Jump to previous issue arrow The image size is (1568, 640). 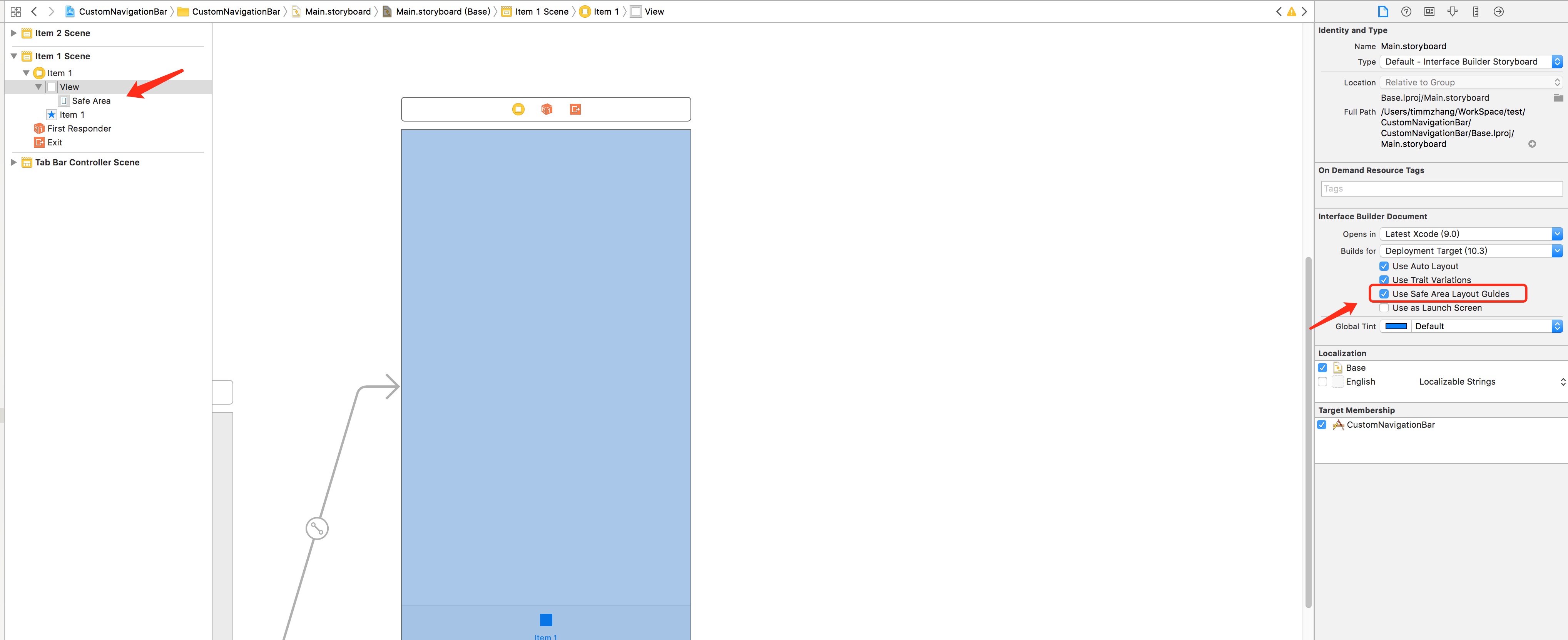click(x=1279, y=12)
